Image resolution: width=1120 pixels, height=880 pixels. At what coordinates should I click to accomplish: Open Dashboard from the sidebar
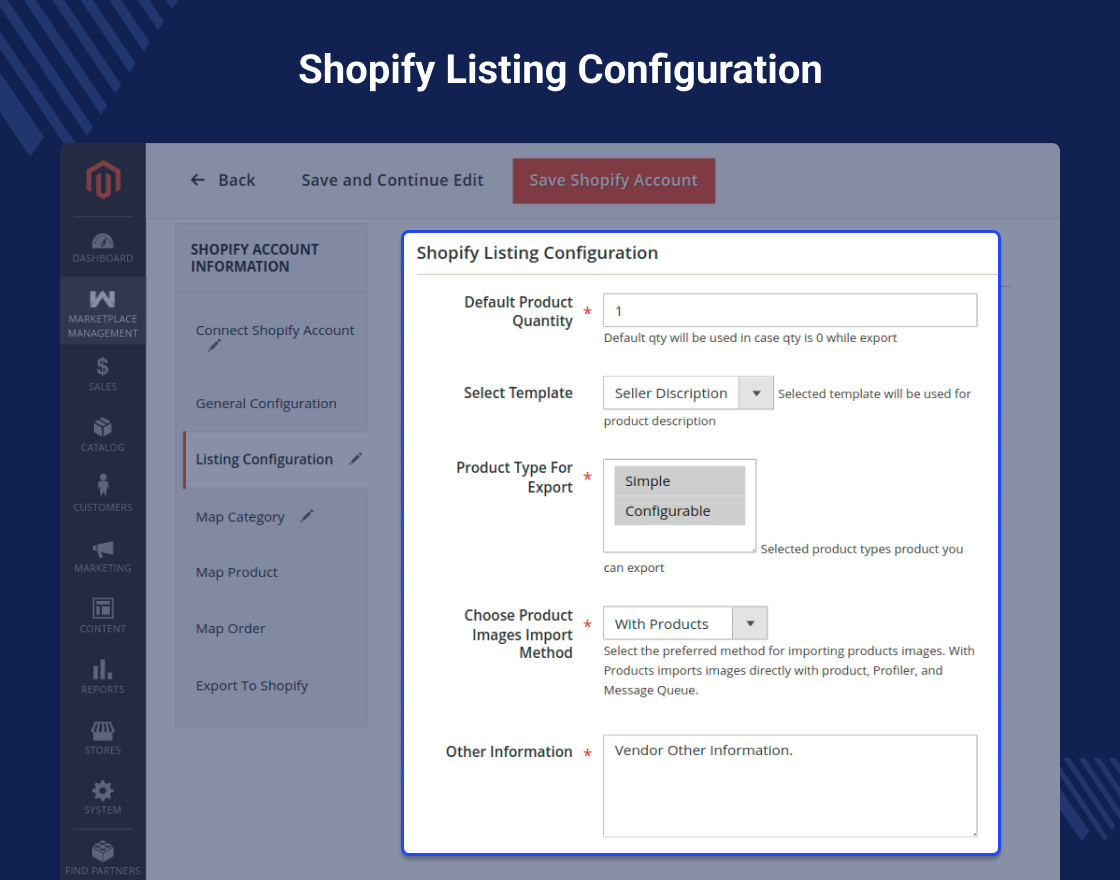[103, 248]
